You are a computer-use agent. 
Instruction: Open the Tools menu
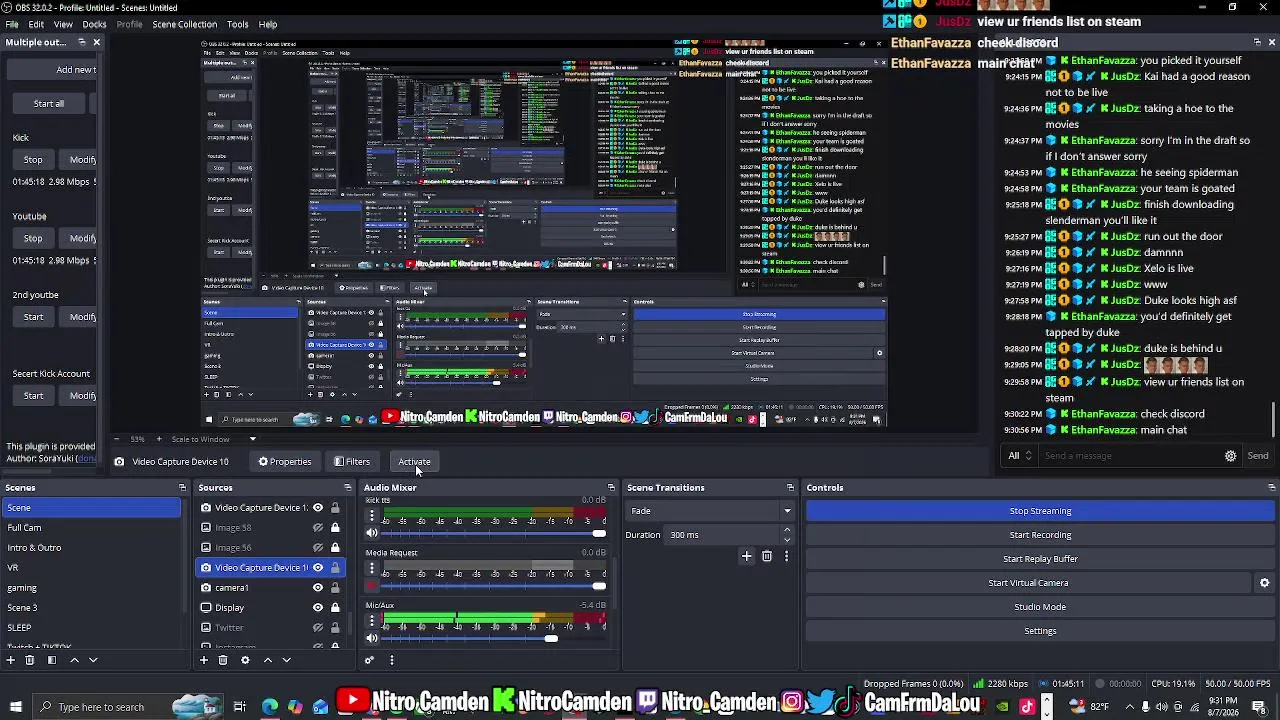click(238, 24)
